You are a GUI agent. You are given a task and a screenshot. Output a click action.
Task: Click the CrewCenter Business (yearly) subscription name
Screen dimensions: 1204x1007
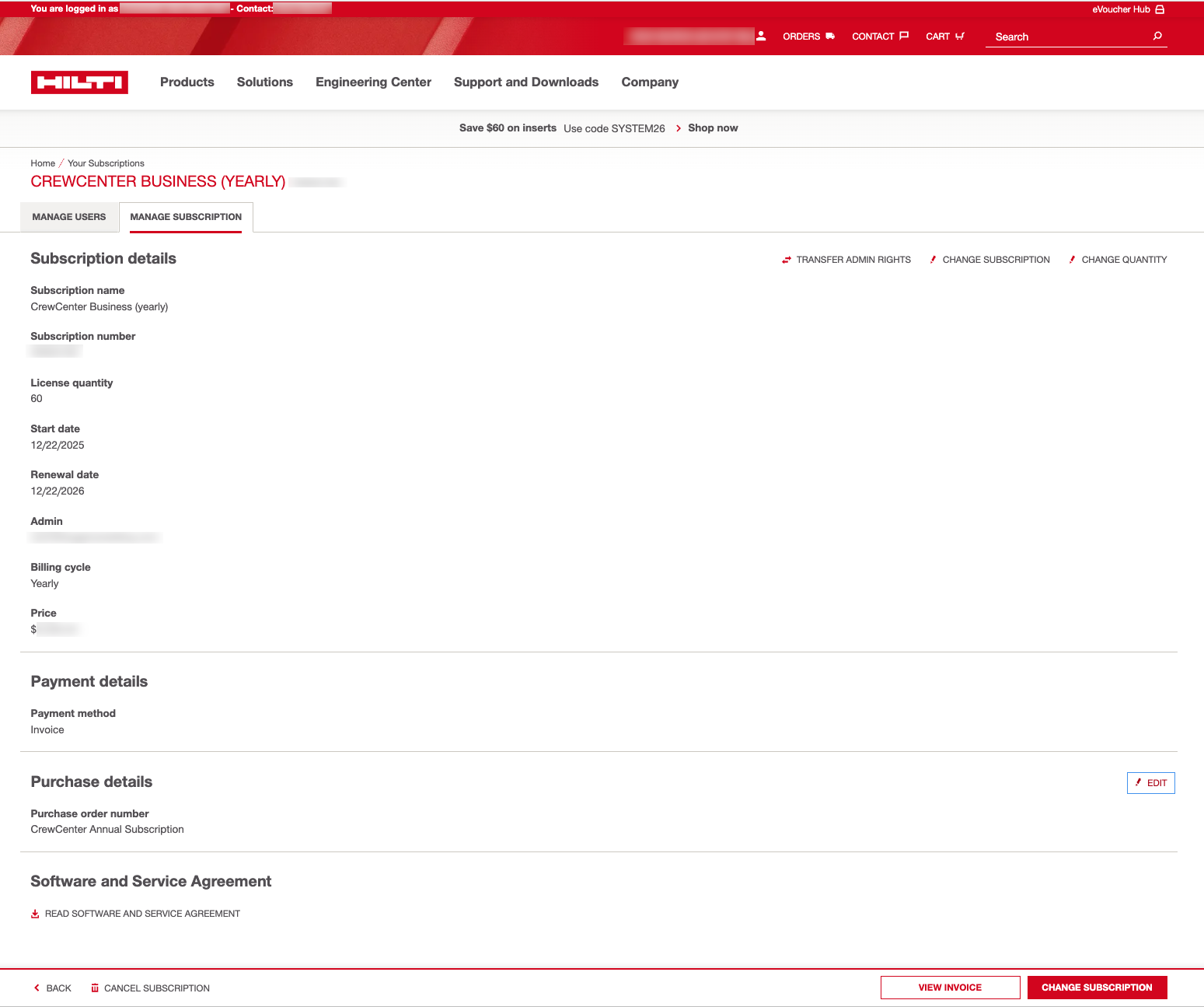point(99,307)
